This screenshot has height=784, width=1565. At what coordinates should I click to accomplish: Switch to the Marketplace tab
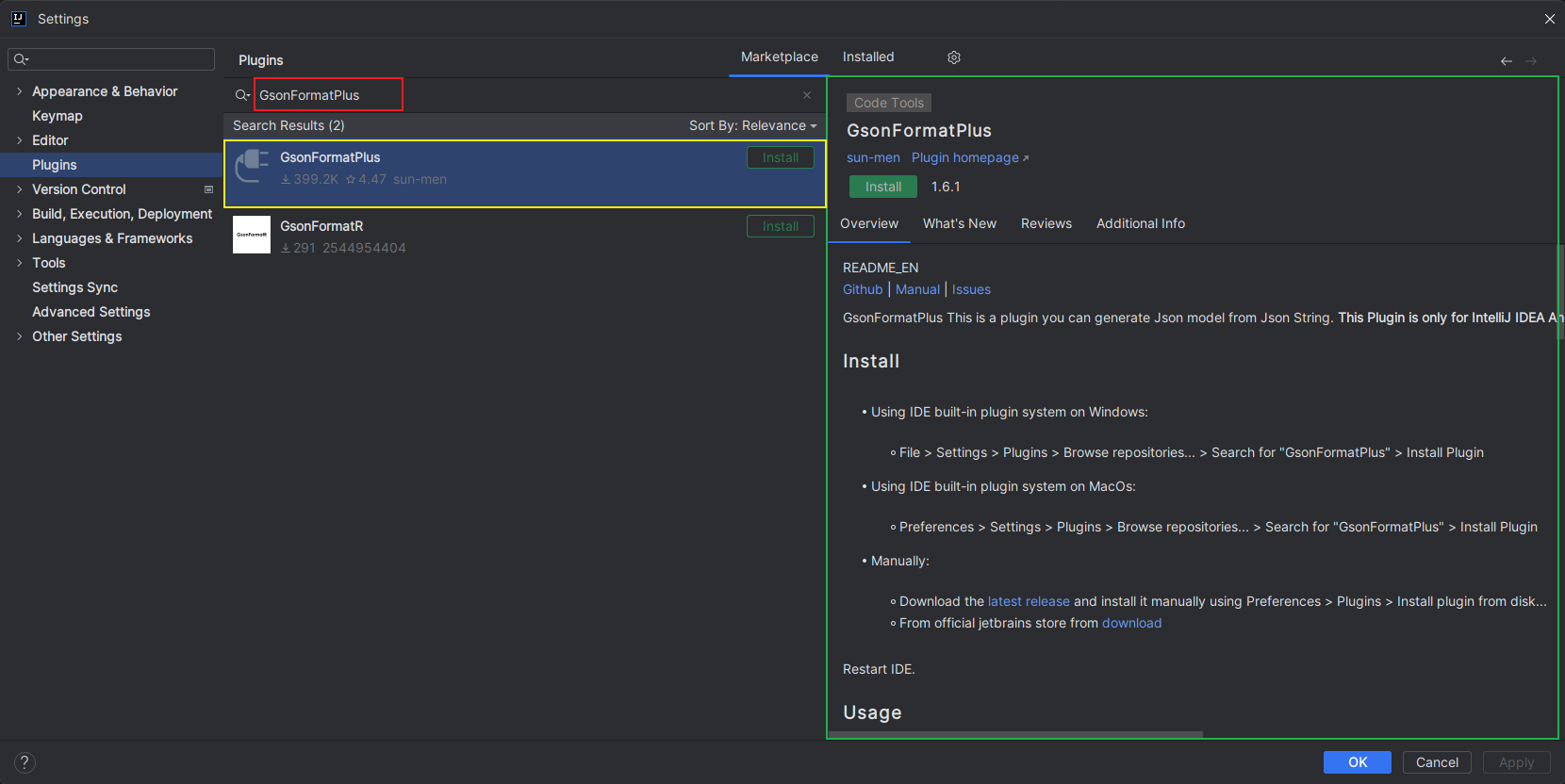(780, 57)
